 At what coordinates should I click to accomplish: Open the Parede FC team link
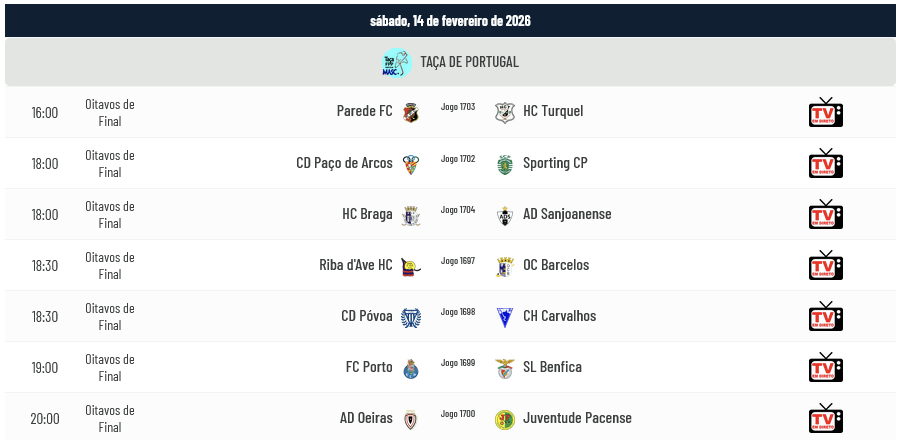point(364,111)
